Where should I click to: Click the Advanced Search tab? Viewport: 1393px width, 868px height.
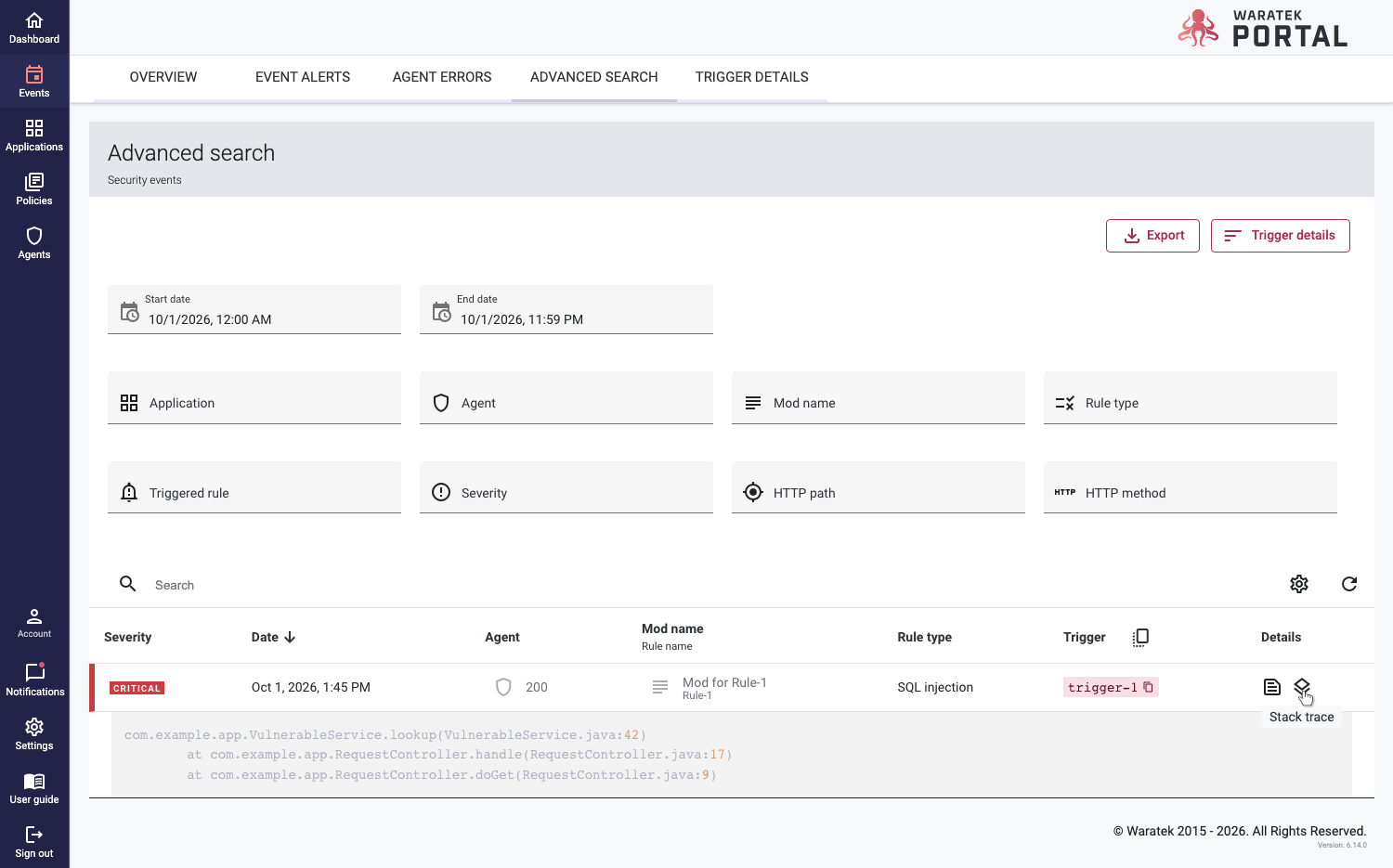coord(594,77)
